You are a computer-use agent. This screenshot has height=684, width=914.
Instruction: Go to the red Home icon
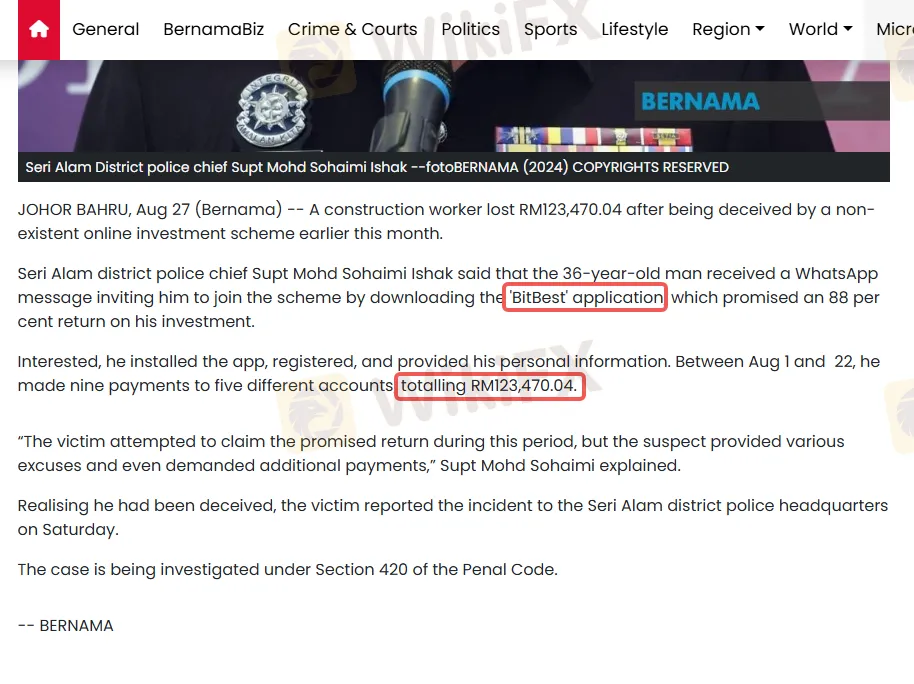38,29
